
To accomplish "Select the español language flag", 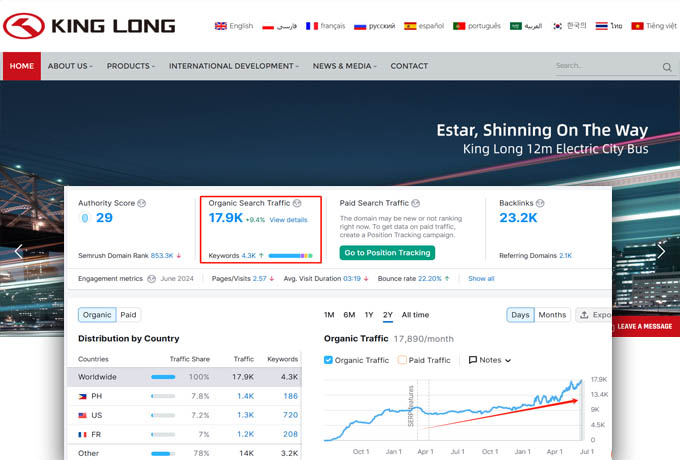I will tap(410, 26).
